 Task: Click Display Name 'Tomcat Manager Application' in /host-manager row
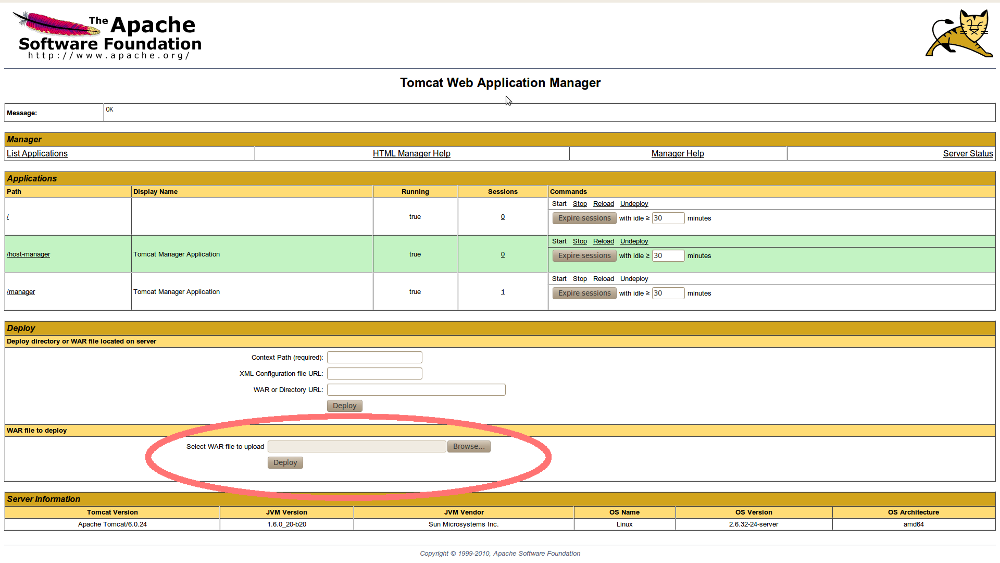click(177, 254)
